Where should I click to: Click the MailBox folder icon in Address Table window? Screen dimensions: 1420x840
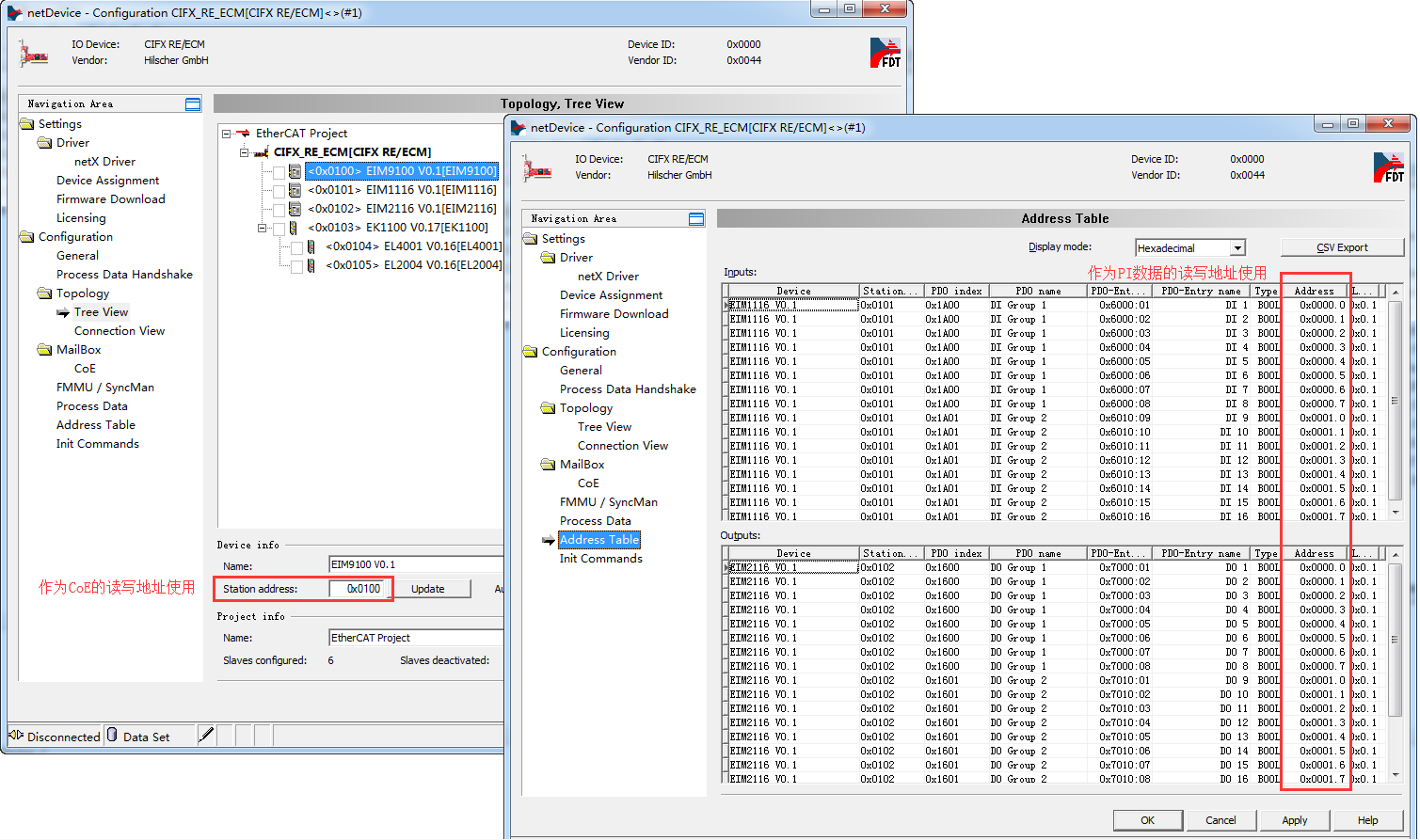549,465
